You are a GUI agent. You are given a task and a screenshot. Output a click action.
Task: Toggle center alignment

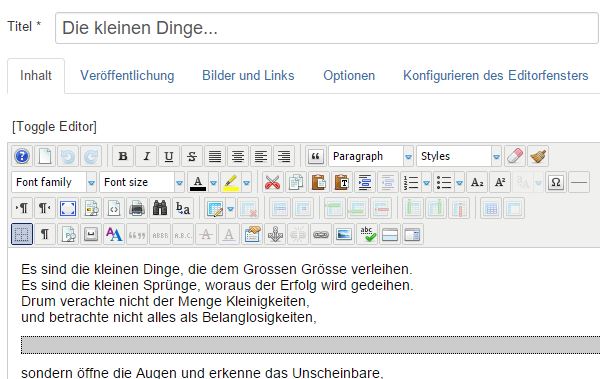click(238, 156)
